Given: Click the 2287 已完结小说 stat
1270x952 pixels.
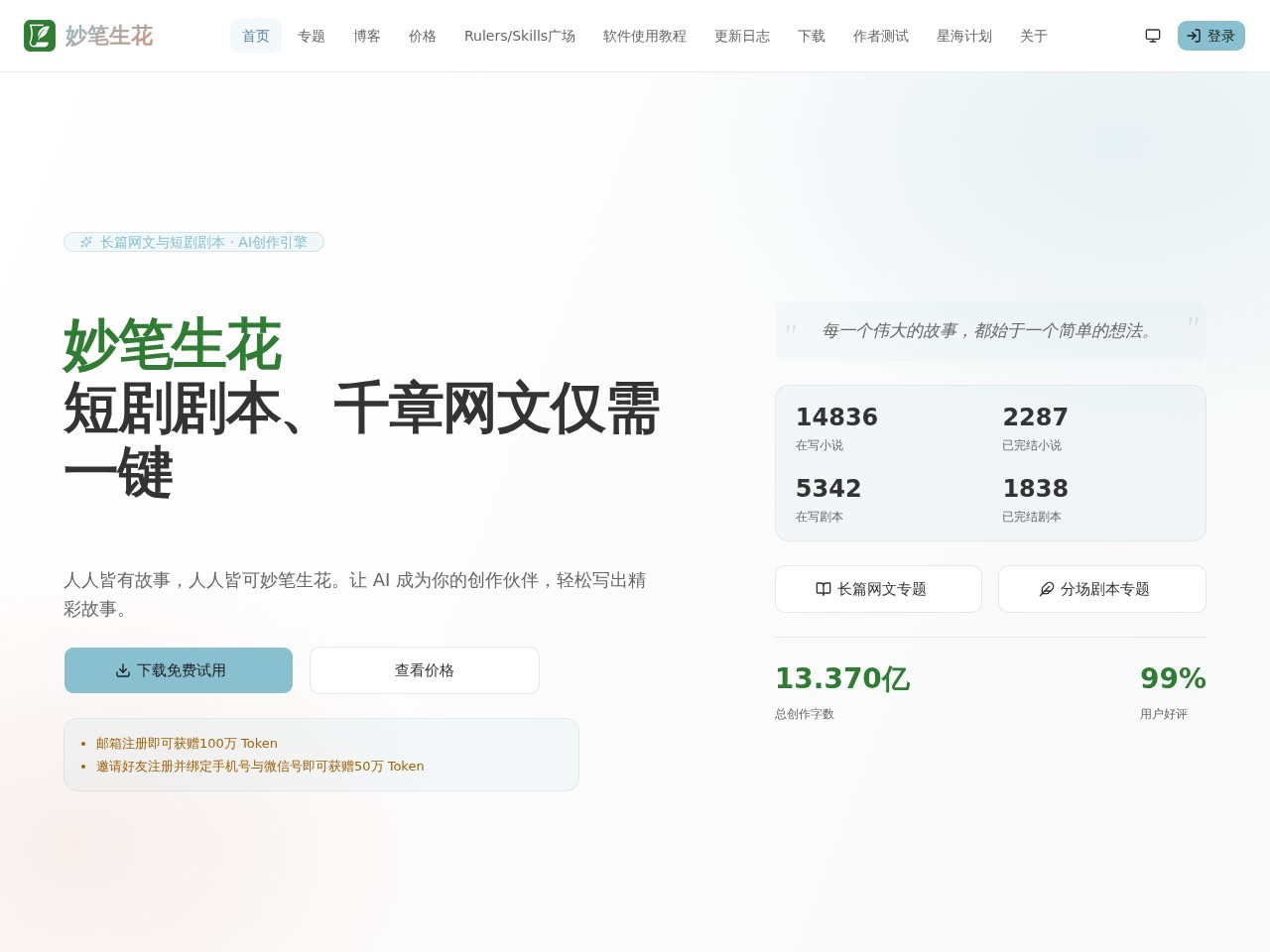Looking at the screenshot, I should point(1035,428).
